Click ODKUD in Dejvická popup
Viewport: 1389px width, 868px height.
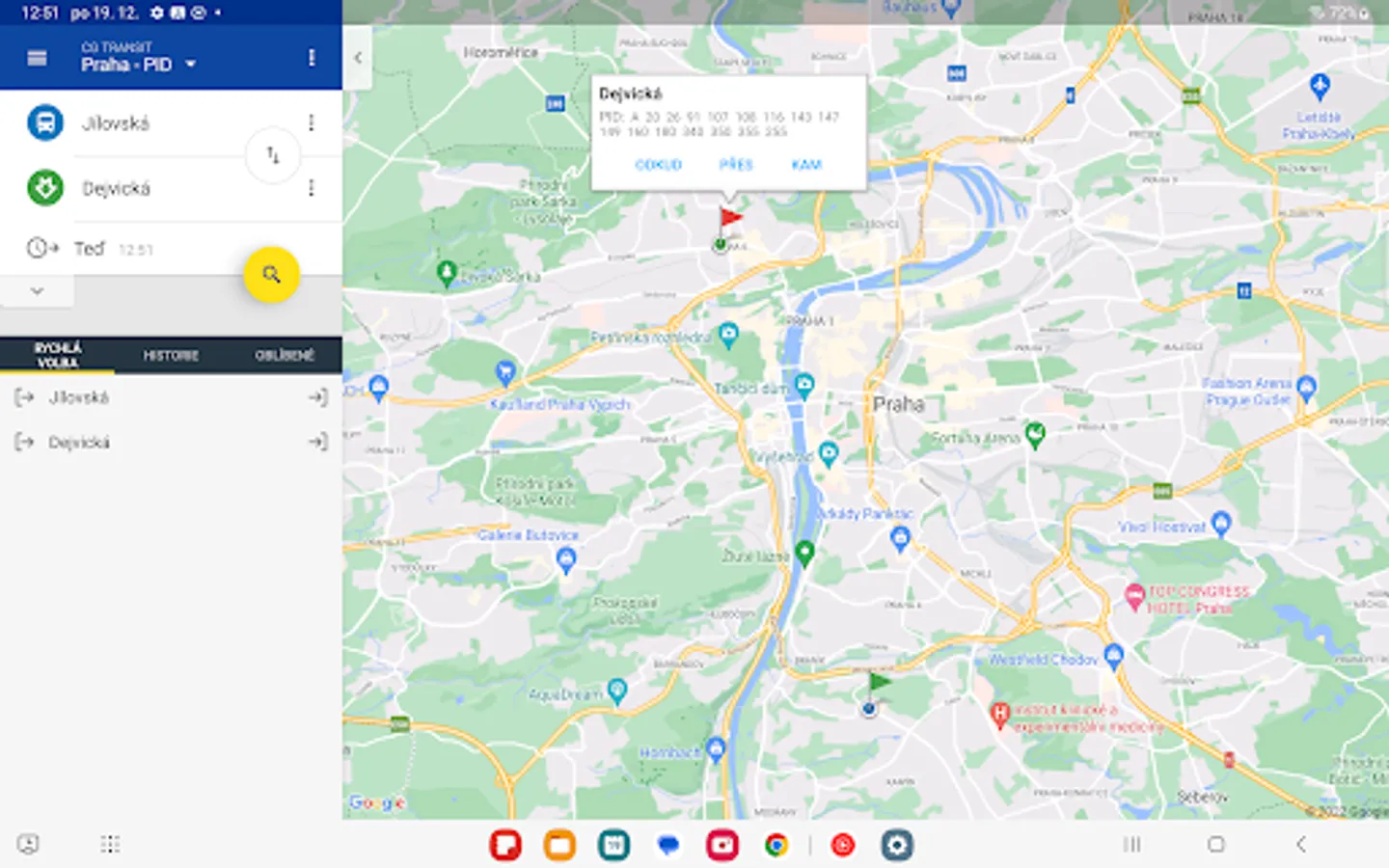(659, 165)
